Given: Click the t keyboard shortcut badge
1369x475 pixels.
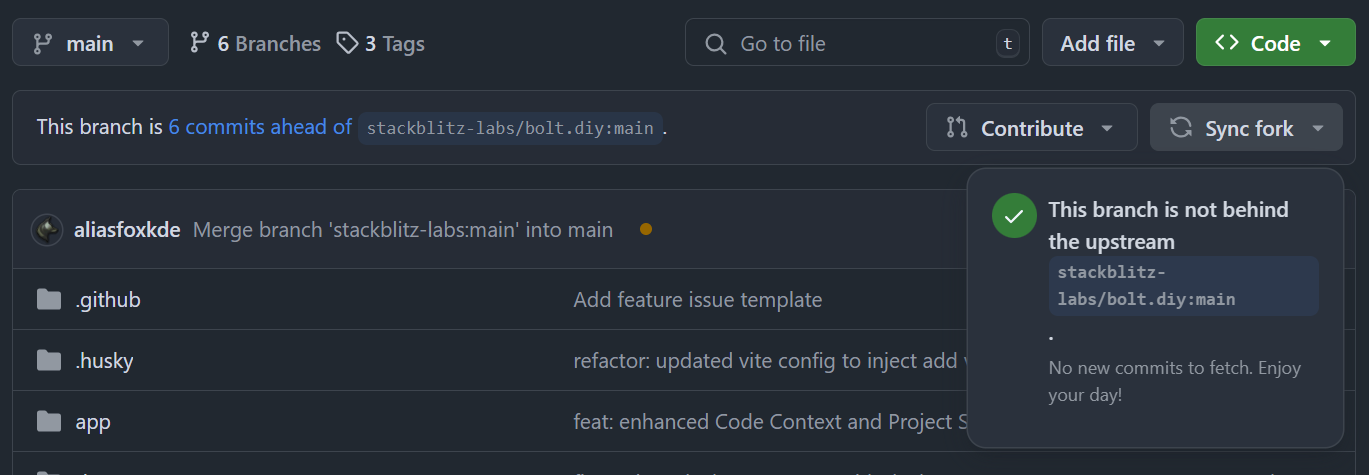Looking at the screenshot, I should pyautogui.click(x=1008, y=44).
